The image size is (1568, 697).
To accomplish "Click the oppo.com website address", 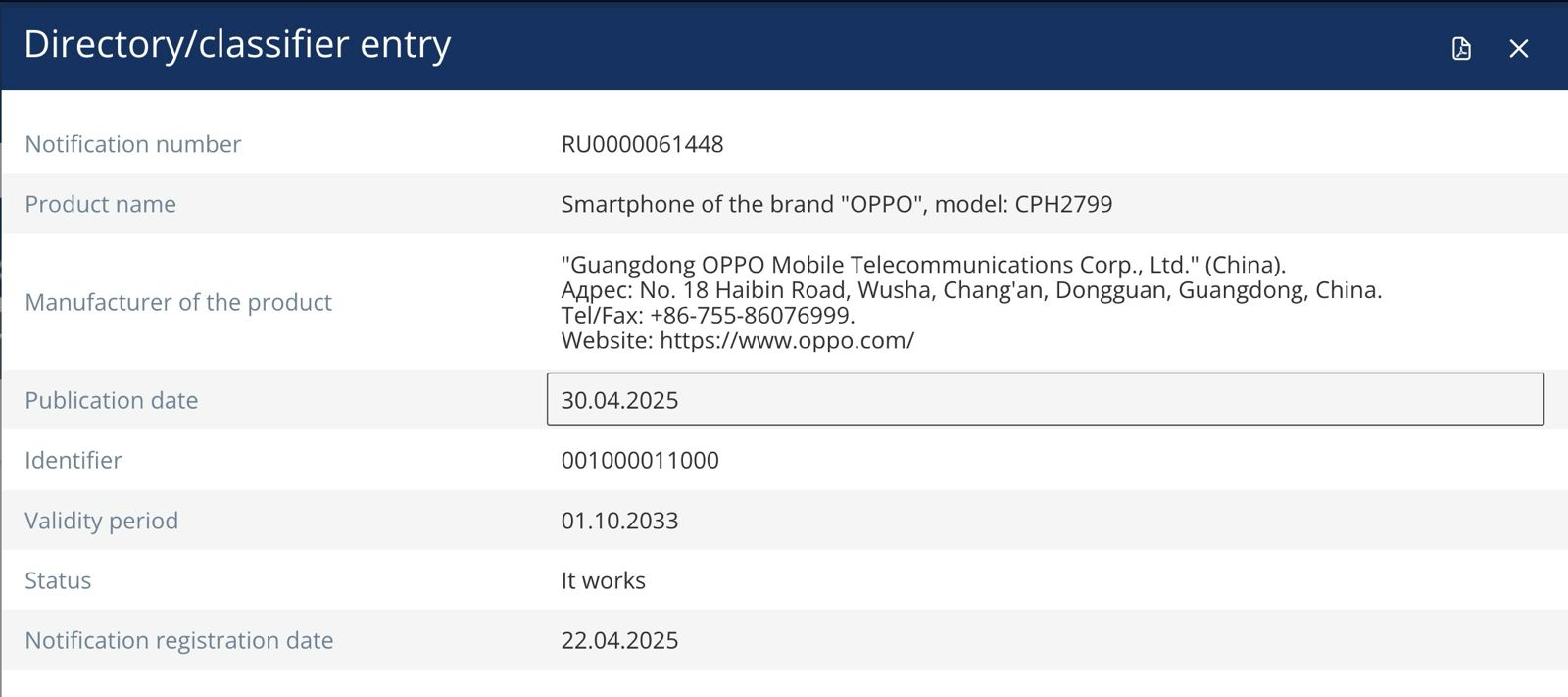I will coord(786,340).
